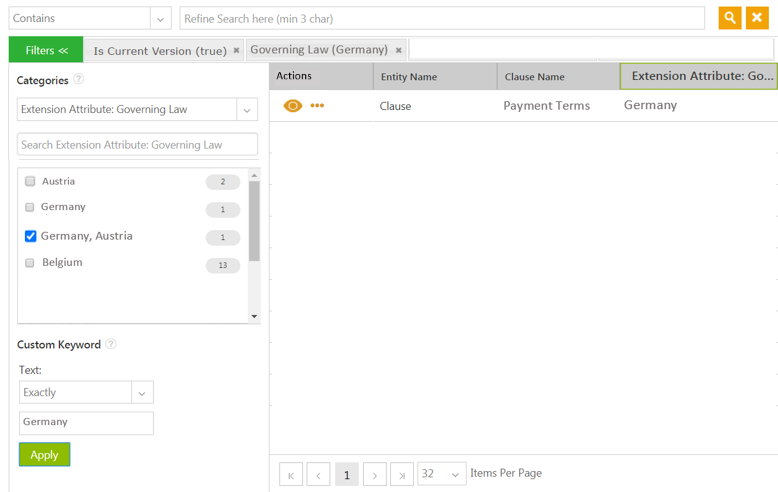This screenshot has width=778, height=492.
Task: Click the orange clear search X button
Action: (x=757, y=18)
